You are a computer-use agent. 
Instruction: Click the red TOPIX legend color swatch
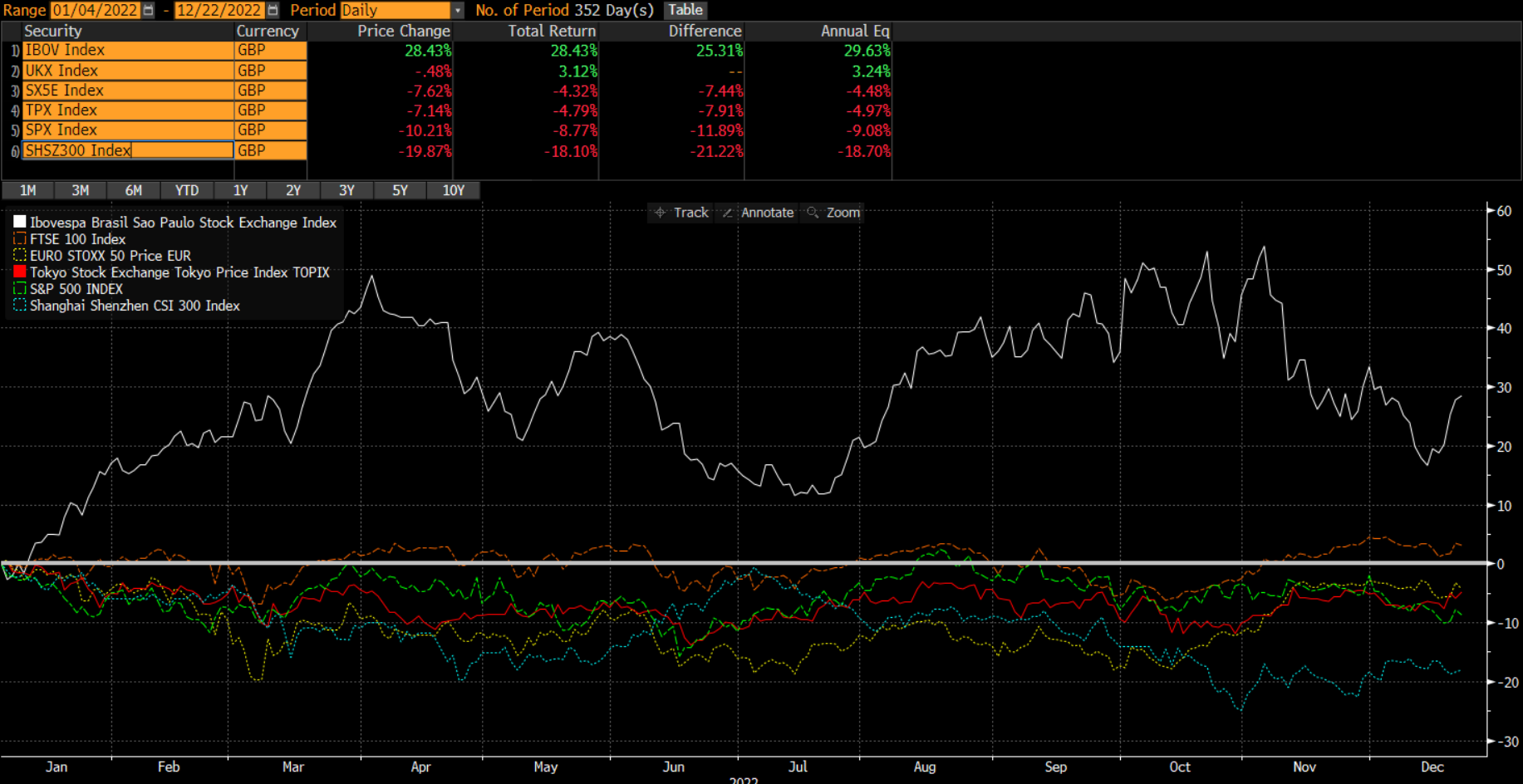tap(20, 272)
